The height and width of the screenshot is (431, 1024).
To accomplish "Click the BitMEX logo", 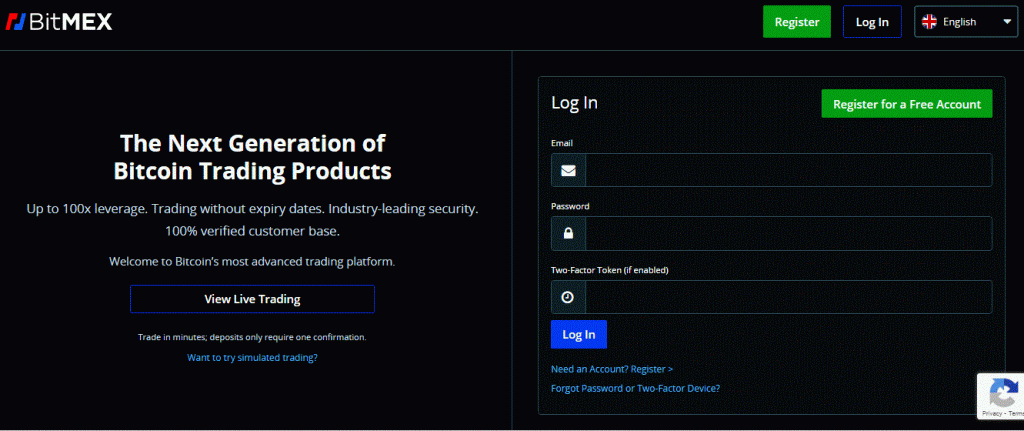I will 59,22.
